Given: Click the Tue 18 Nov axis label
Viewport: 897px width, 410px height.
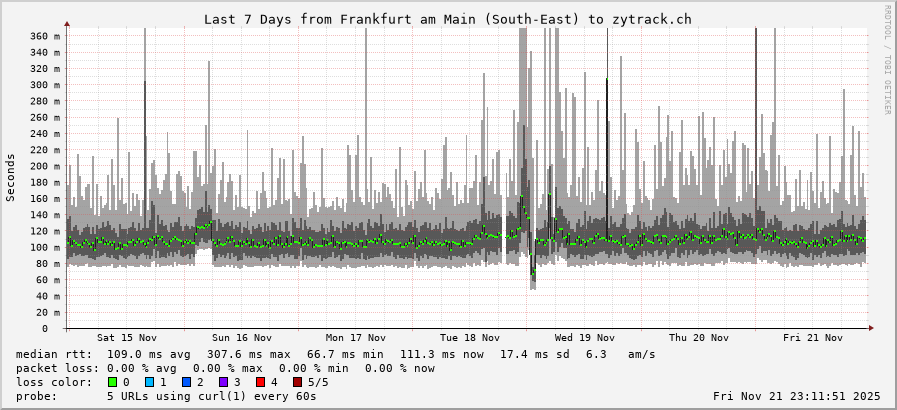Looking at the screenshot, I should [470, 338].
